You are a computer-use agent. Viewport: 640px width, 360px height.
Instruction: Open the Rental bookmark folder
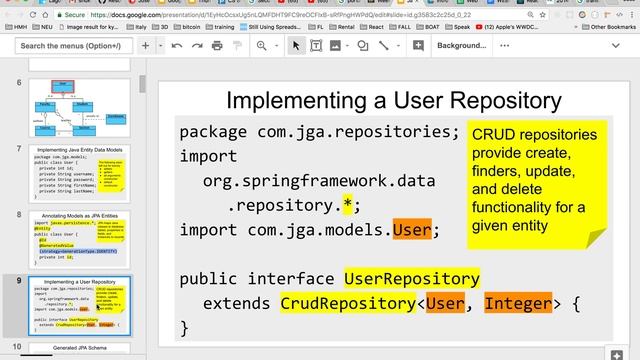[342, 27]
